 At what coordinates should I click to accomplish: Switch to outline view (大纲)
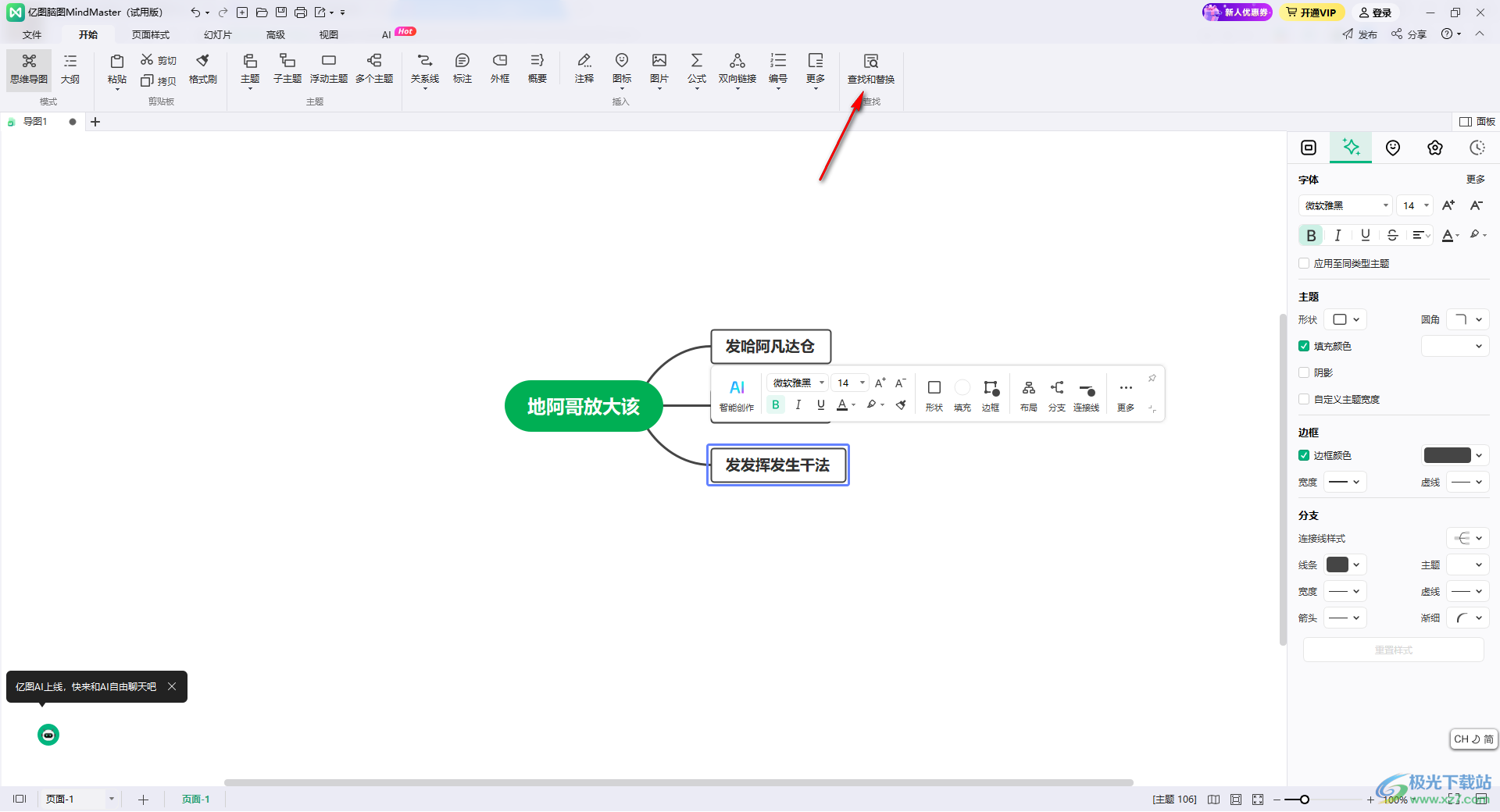[70, 69]
